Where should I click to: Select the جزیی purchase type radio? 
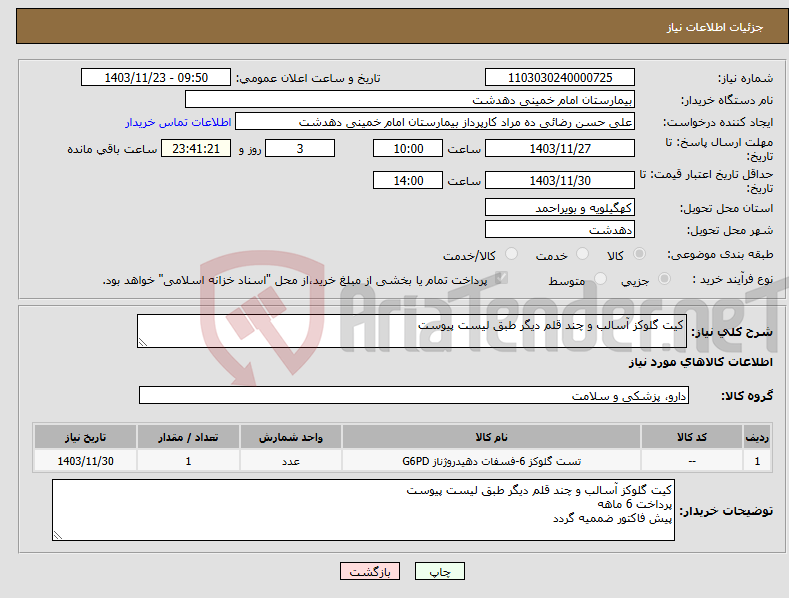(664, 279)
